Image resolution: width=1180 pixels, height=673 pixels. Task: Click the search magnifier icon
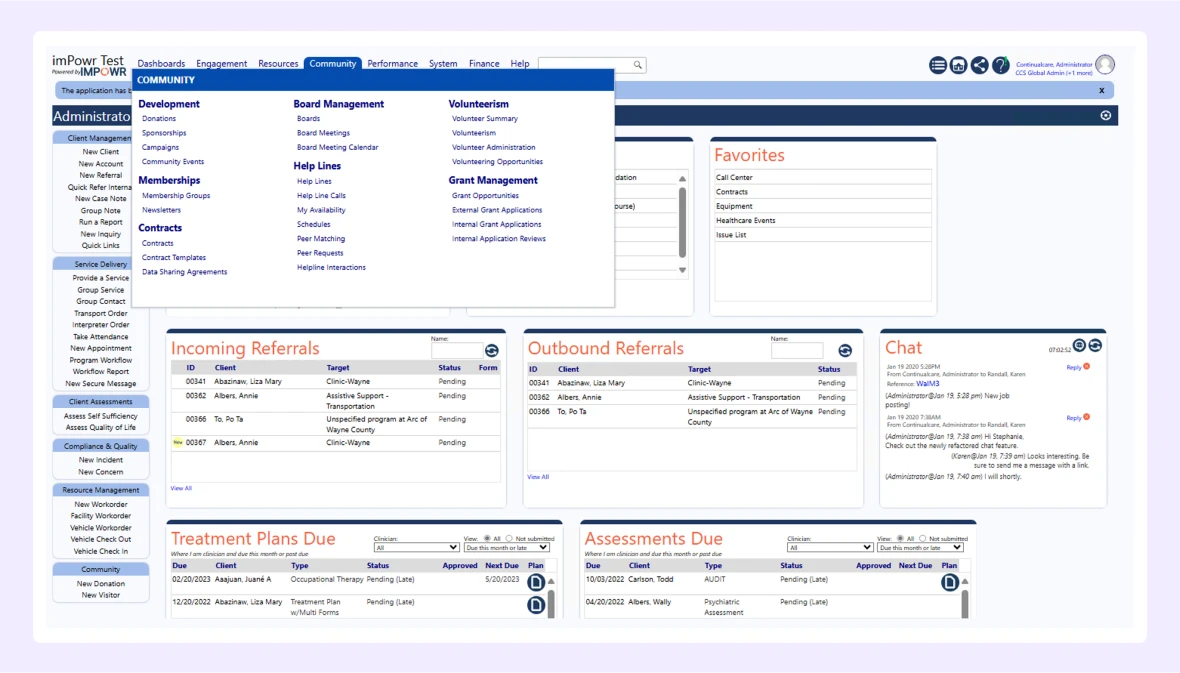tap(637, 65)
